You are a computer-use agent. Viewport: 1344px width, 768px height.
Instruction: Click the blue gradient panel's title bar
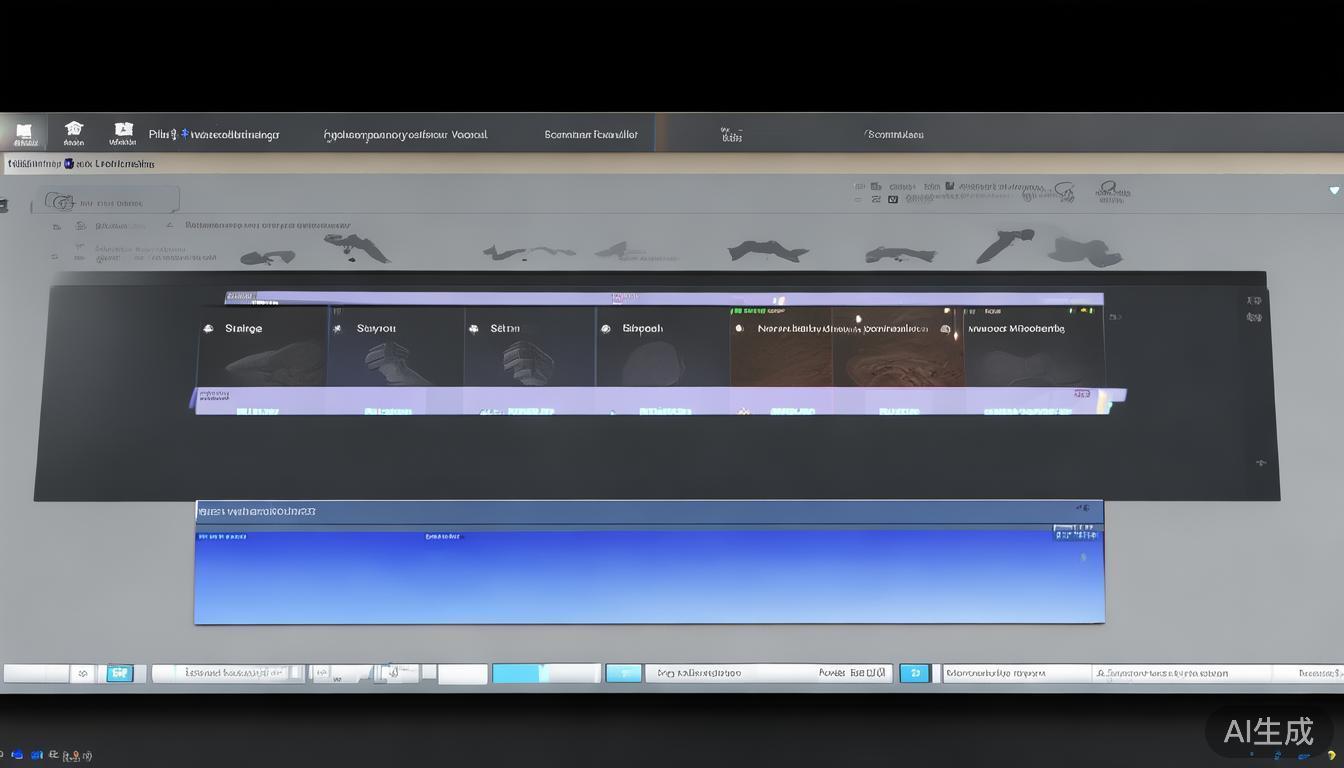pyautogui.click(x=648, y=511)
